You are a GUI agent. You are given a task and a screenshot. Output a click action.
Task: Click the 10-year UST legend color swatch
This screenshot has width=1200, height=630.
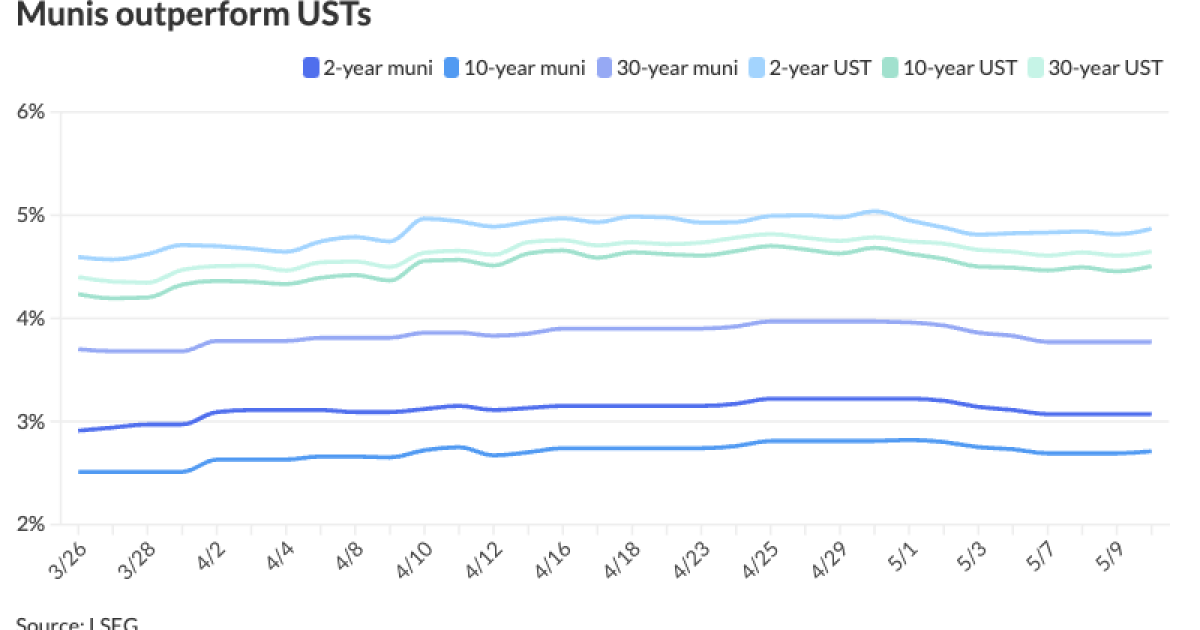click(x=891, y=68)
